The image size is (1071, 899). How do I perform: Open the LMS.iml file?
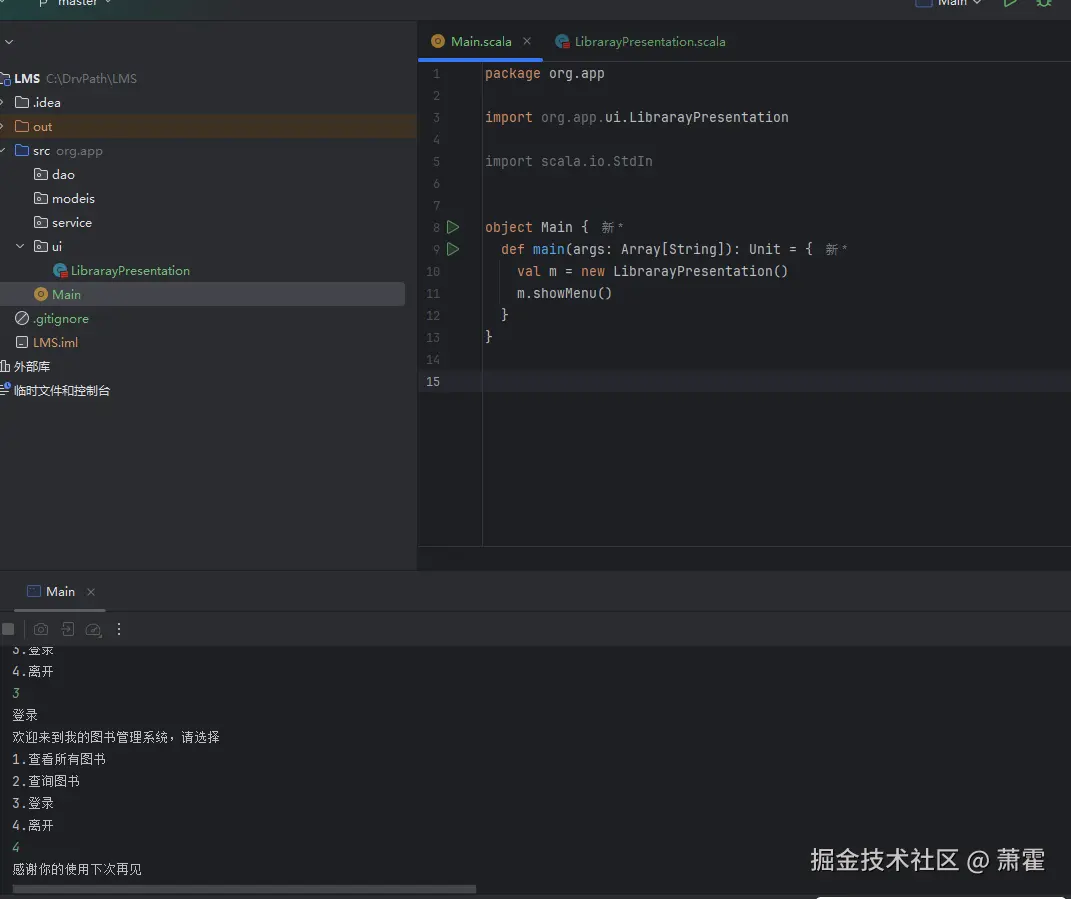[55, 342]
